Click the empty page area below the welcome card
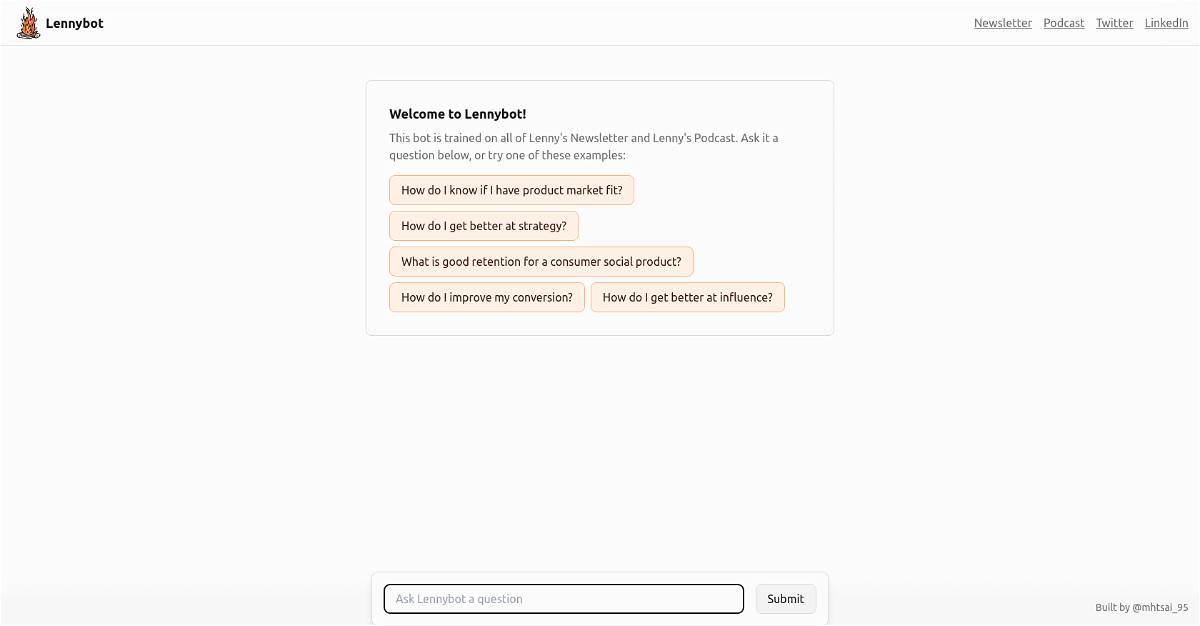The image size is (1200, 626). [600, 450]
